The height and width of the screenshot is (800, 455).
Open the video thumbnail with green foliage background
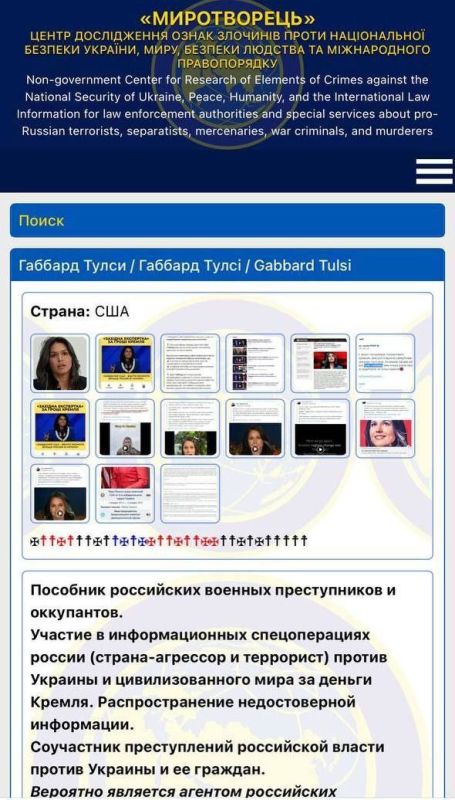tap(190, 428)
